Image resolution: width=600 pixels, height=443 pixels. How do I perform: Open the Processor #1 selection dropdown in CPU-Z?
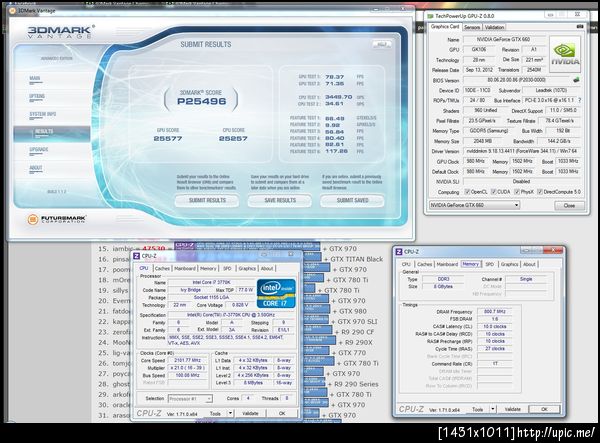click(190, 399)
